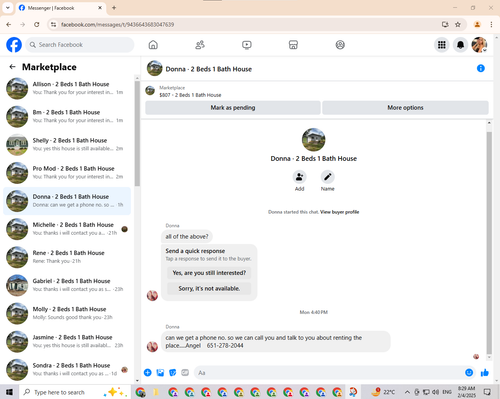
Task: Send 'Yes, are you still interested?' quick response
Action: 209,273
